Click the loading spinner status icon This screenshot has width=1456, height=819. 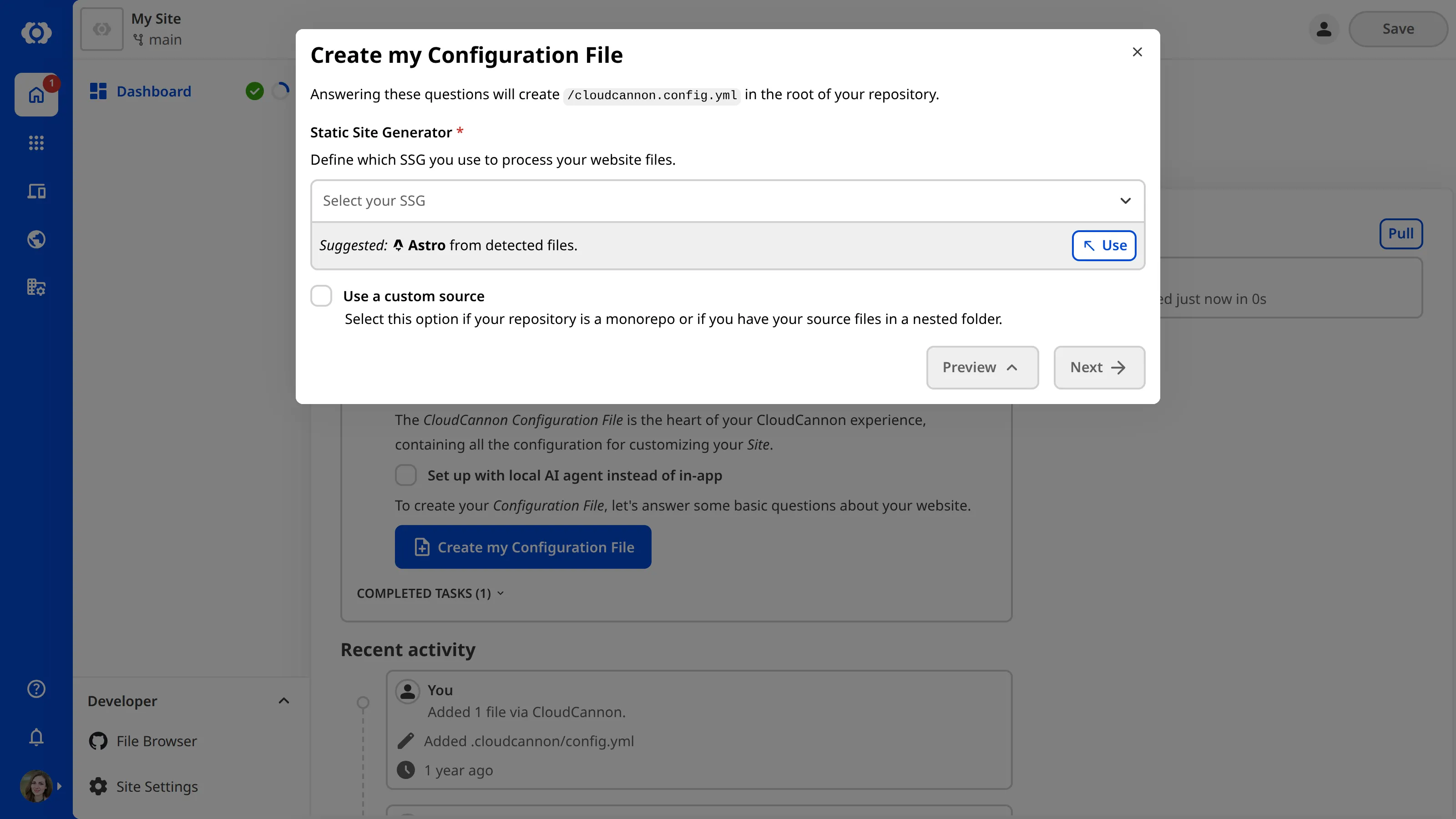pos(280,91)
